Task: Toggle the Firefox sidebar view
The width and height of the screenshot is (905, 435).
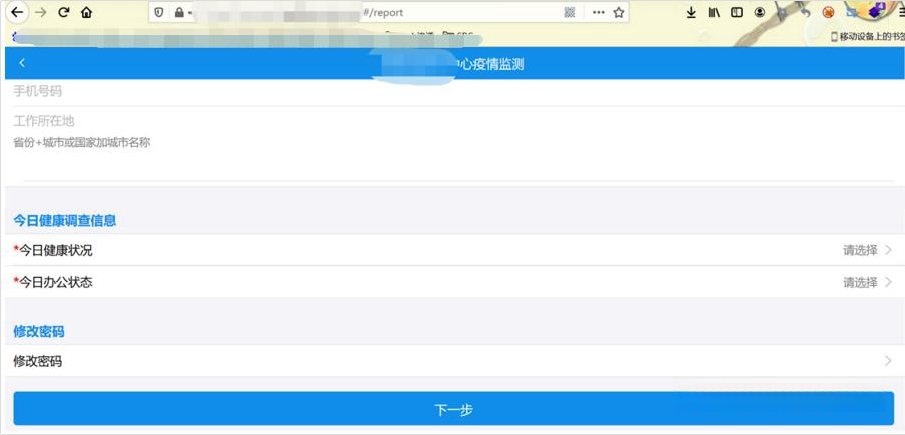Action: coord(737,13)
